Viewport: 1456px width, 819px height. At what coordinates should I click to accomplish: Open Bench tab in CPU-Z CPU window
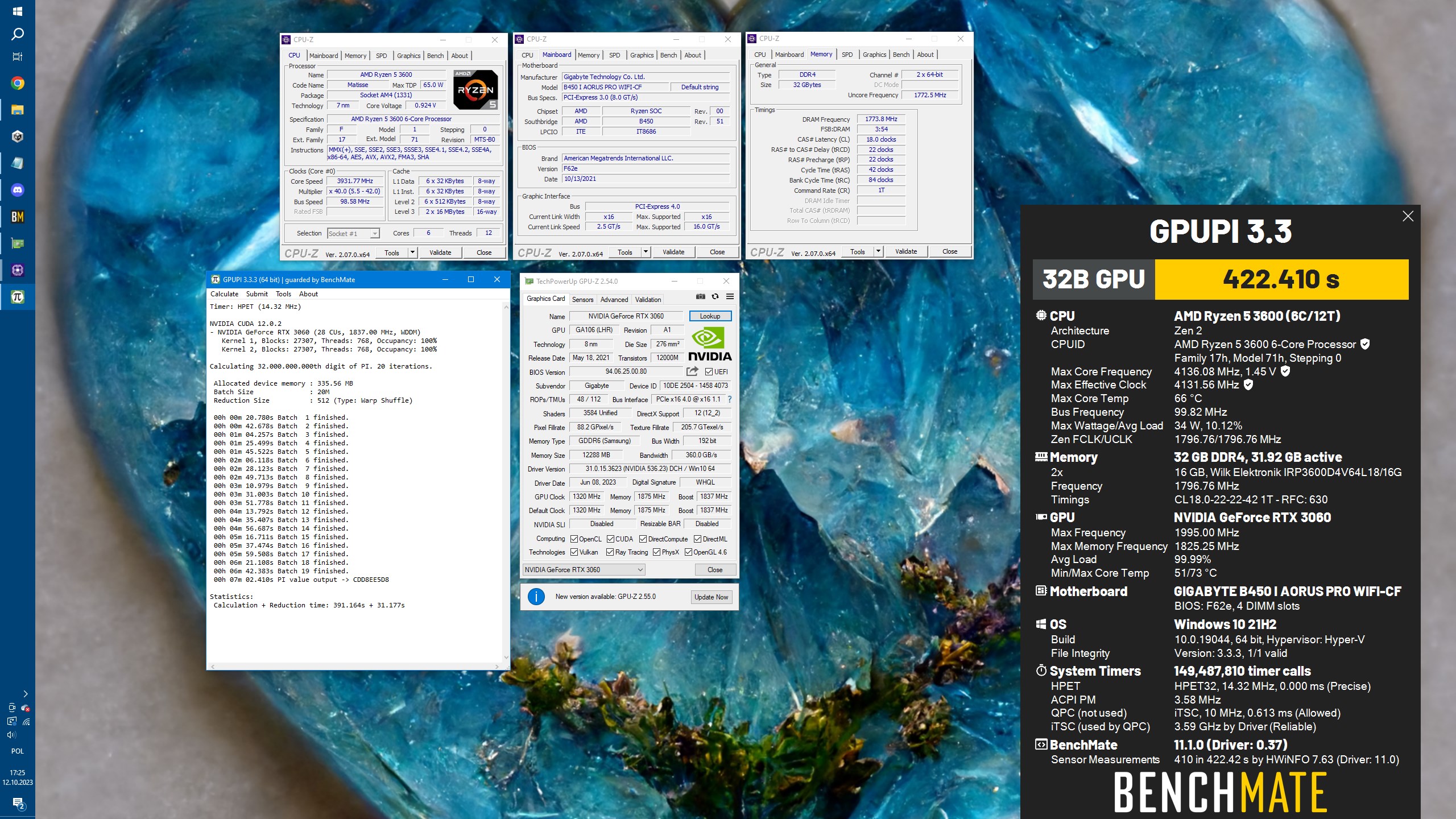435,56
